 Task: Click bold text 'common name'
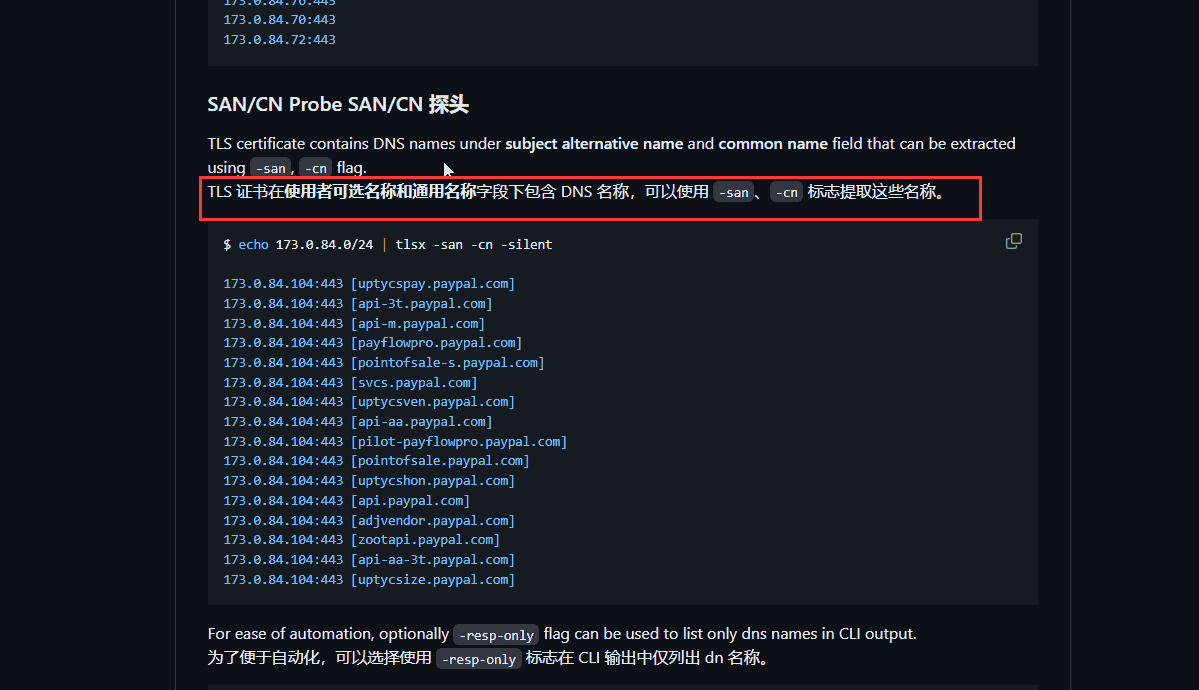click(x=772, y=144)
